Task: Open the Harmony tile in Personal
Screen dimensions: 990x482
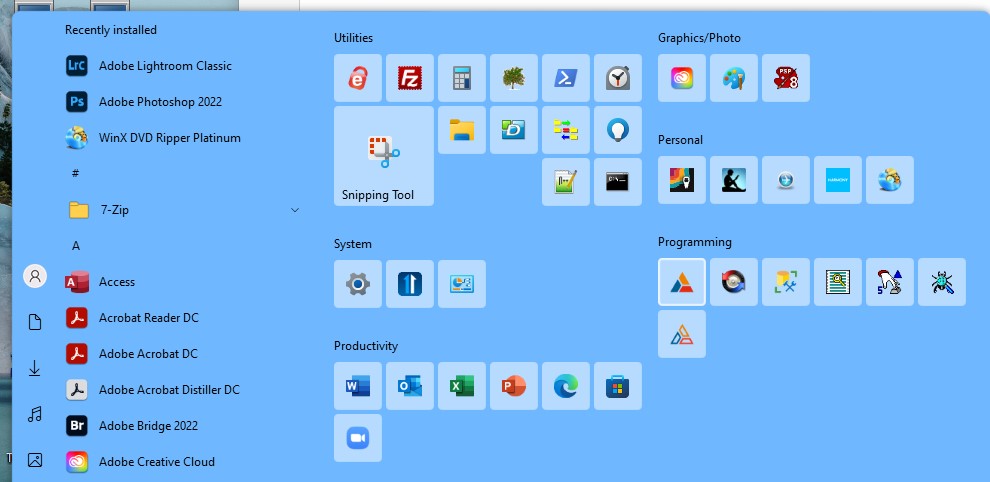Action: [838, 179]
